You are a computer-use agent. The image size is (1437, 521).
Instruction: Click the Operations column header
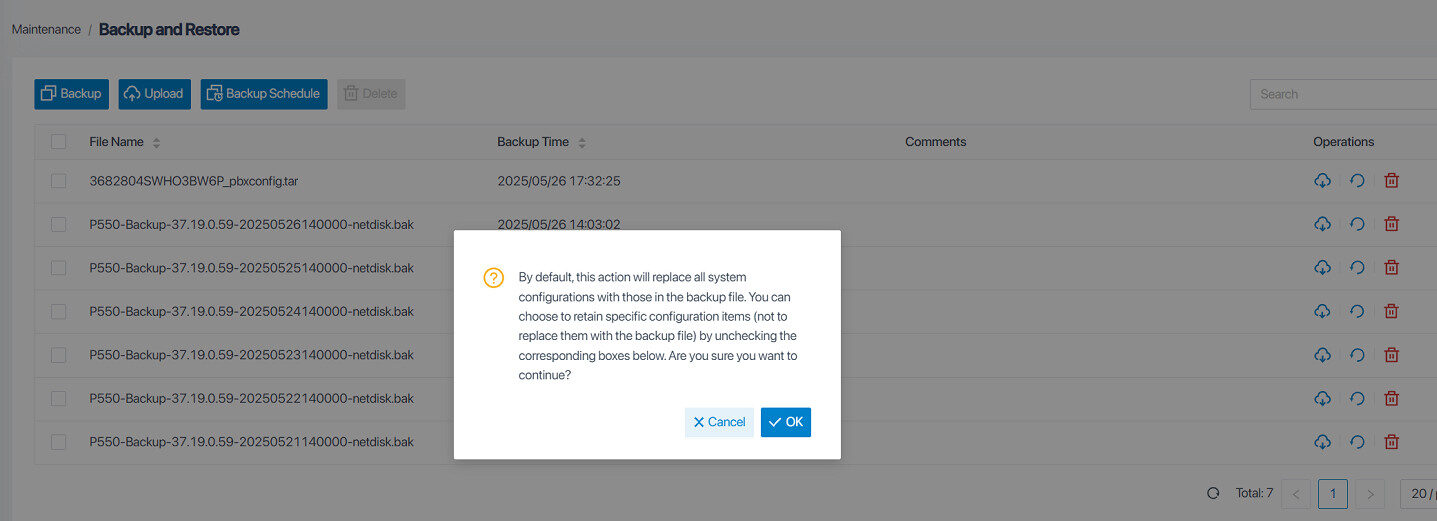1344,142
